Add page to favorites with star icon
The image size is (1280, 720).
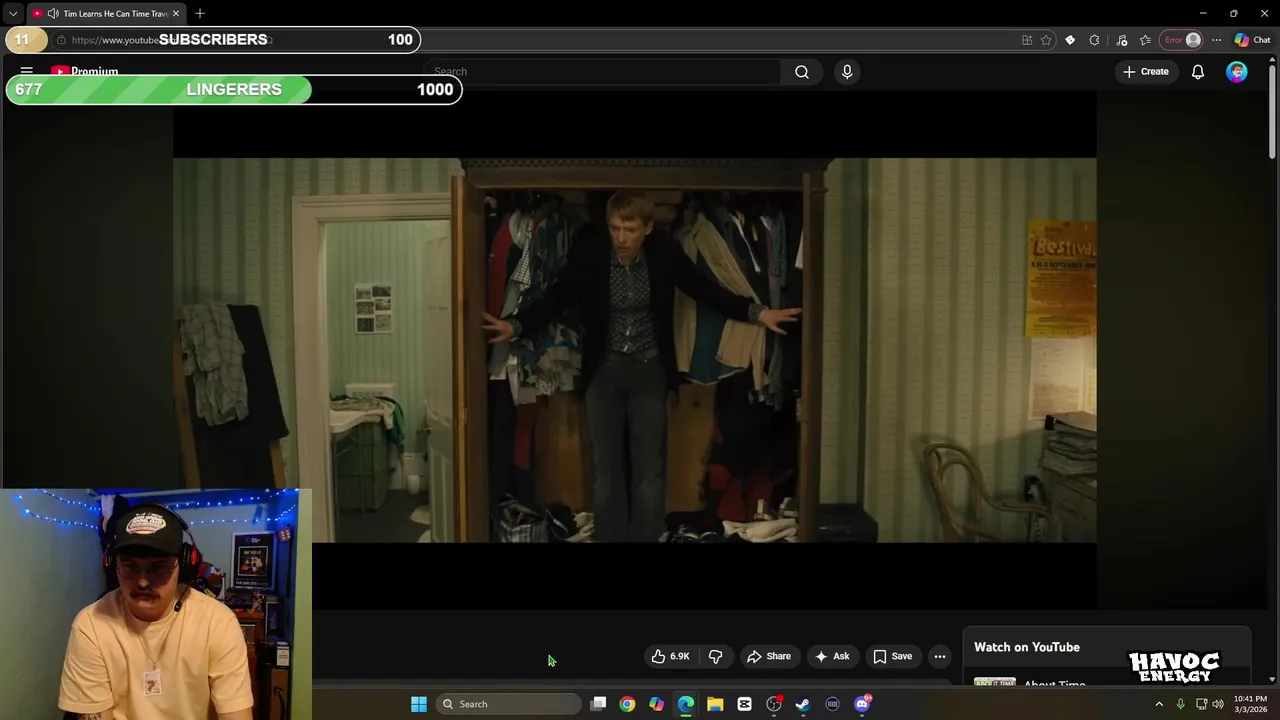pos(1046,40)
